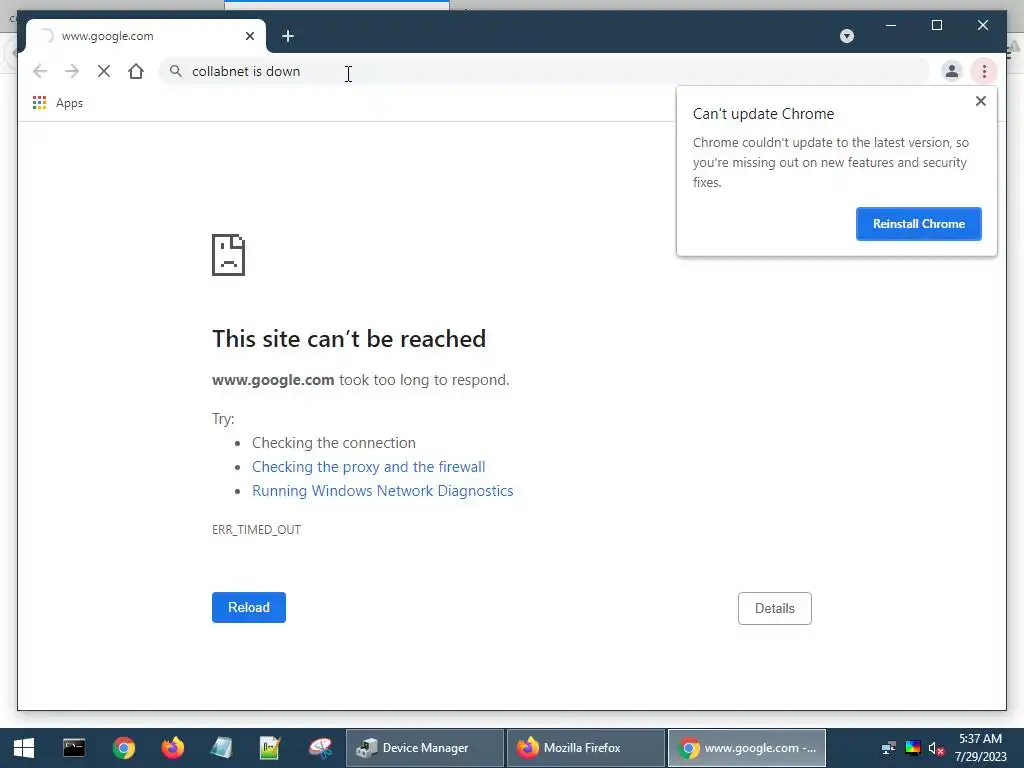This screenshot has width=1024, height=768.
Task: Open the notepad-like taskbar icon
Action: pos(221,748)
